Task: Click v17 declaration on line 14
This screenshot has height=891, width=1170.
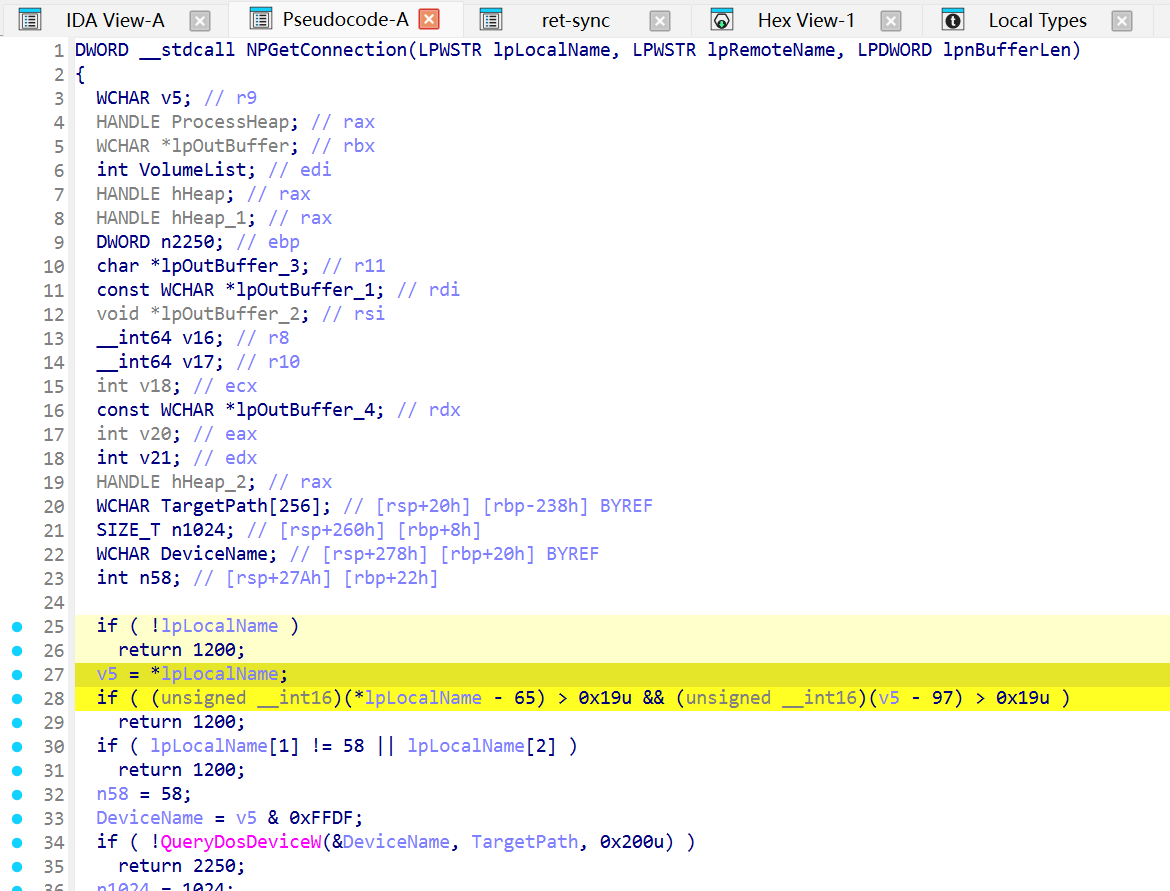Action: pyautogui.click(x=198, y=362)
